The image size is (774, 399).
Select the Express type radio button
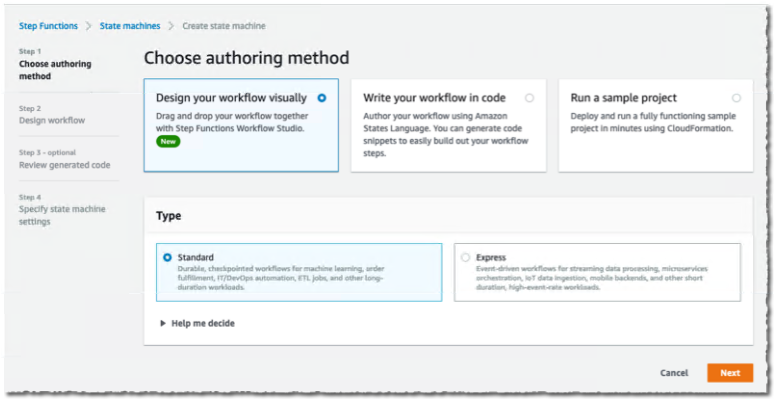point(465,257)
